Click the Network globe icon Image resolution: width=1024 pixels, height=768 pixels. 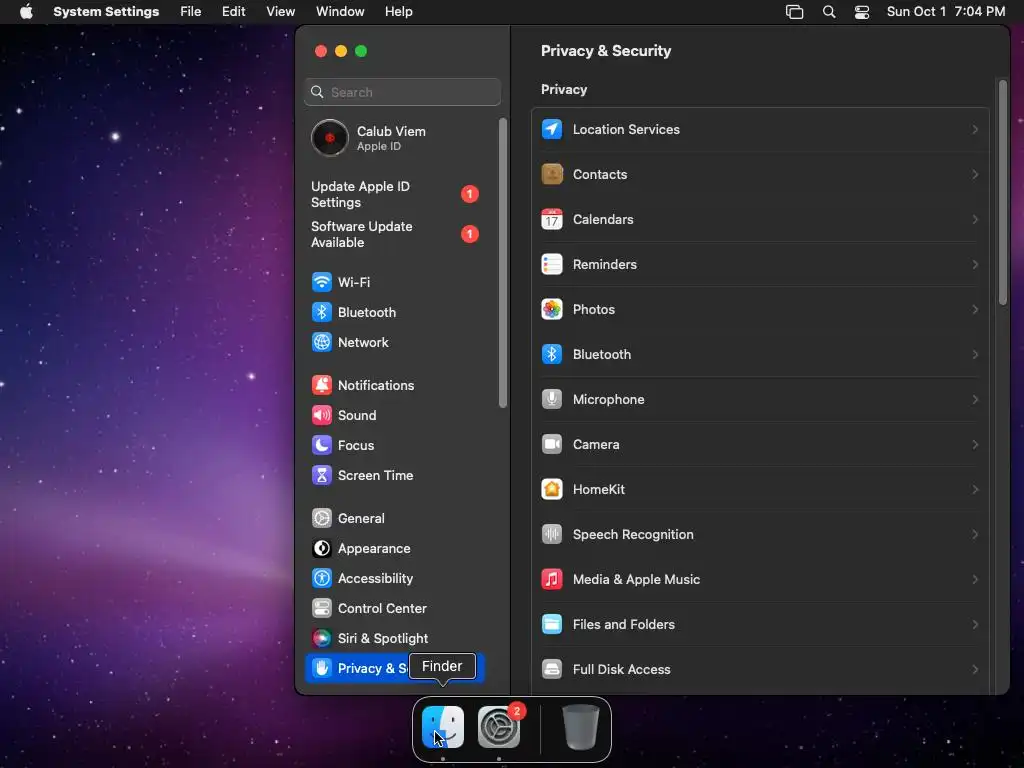(321, 342)
